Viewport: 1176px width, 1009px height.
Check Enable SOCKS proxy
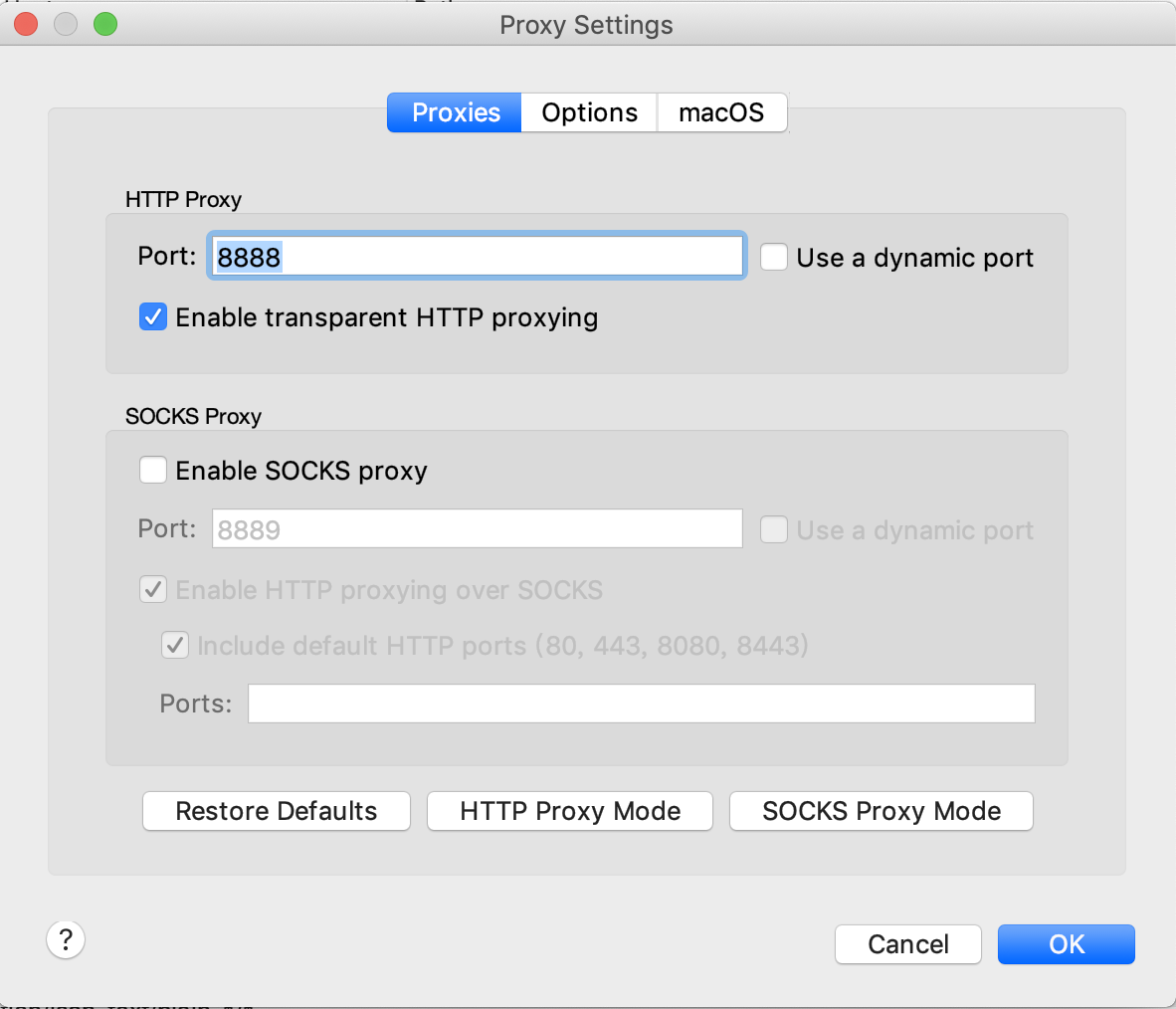153,471
